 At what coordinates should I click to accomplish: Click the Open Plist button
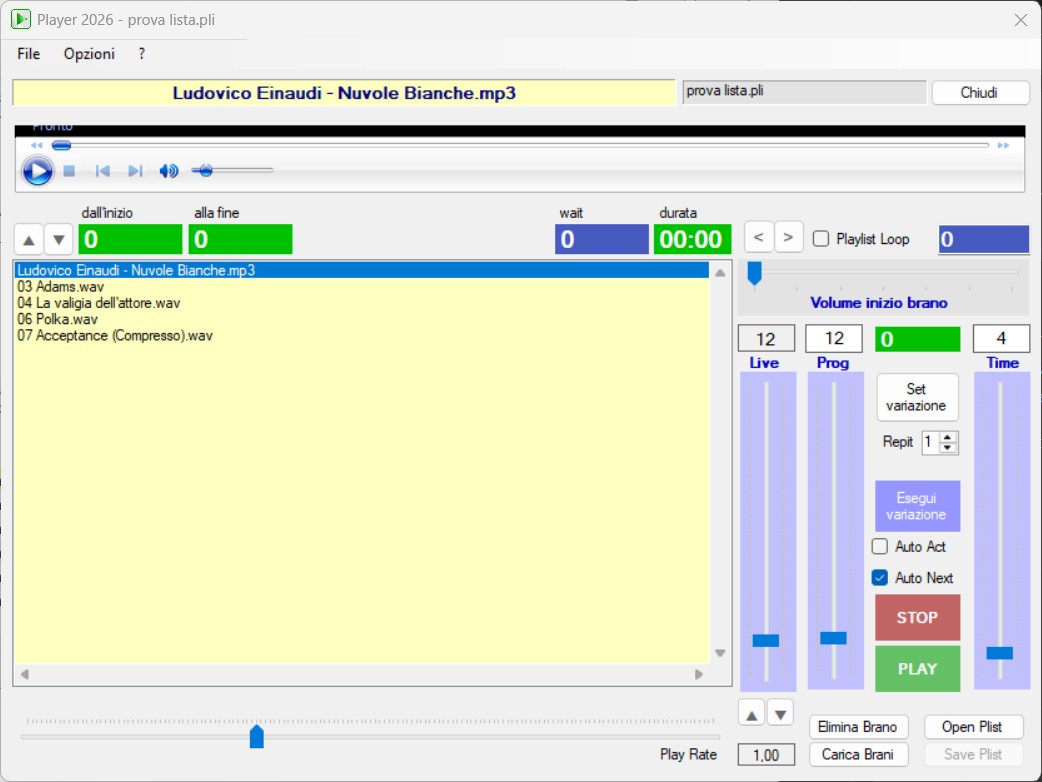coord(973,727)
